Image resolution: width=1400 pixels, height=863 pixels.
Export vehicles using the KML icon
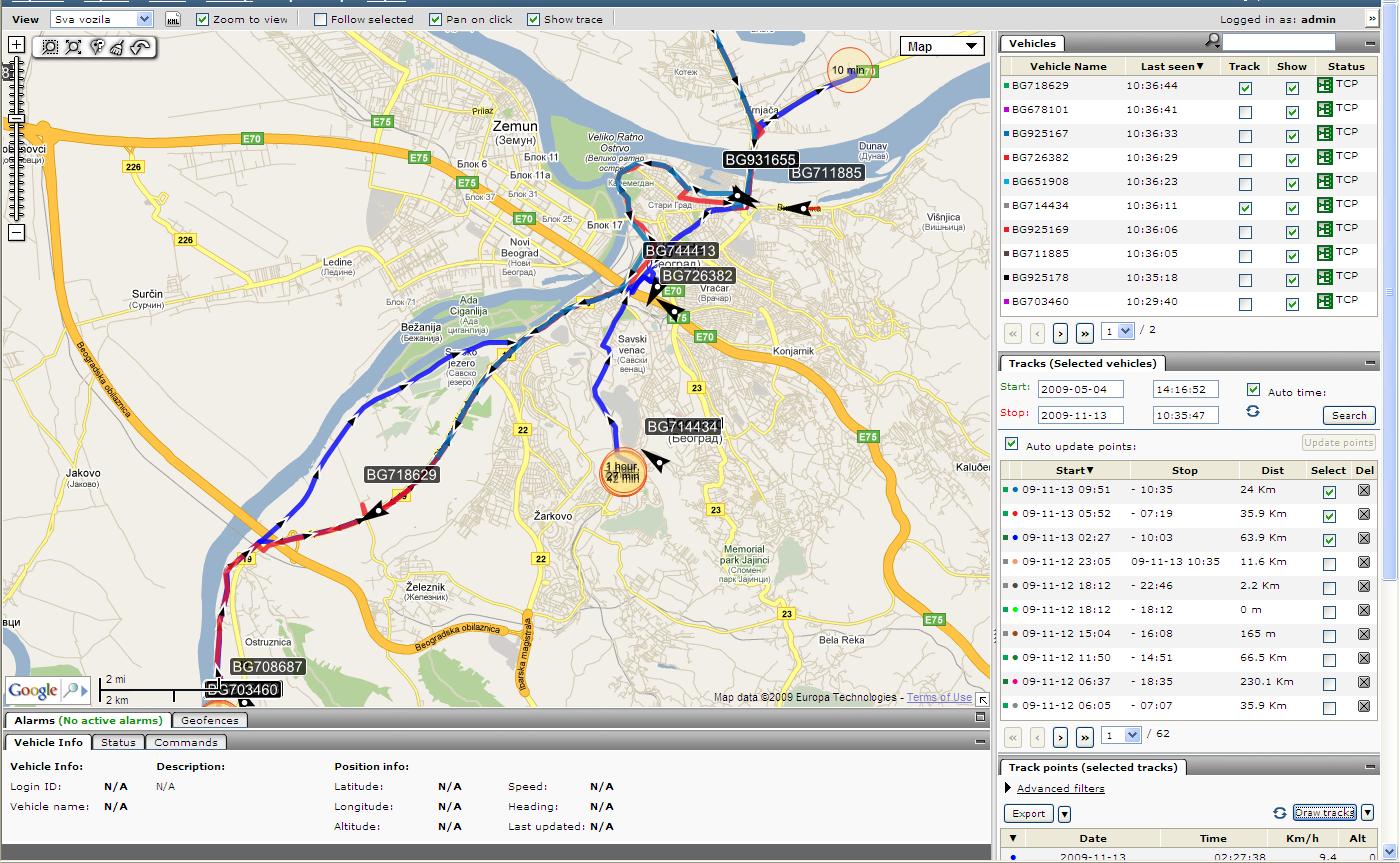173,19
